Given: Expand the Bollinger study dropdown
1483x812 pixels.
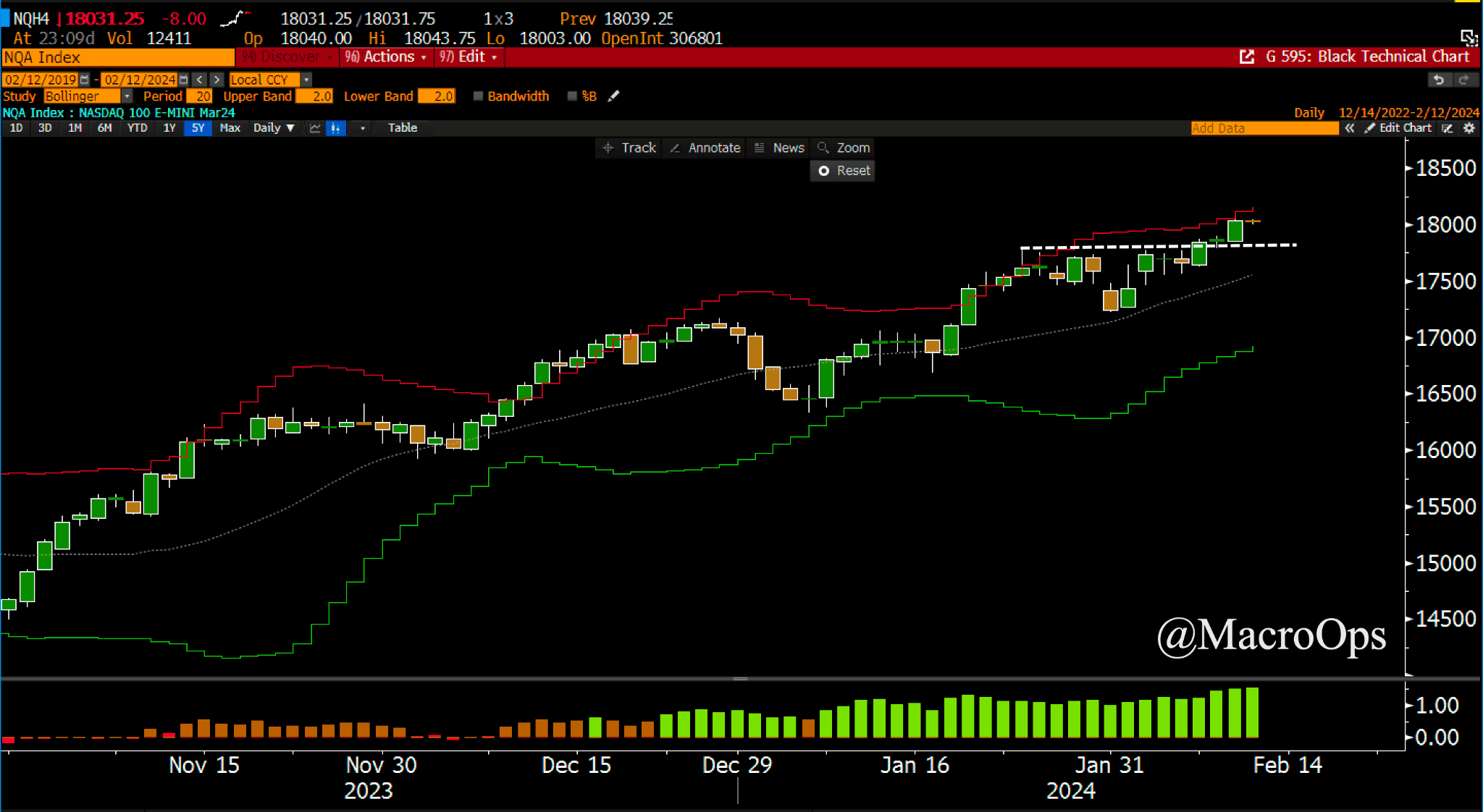Looking at the screenshot, I should pyautogui.click(x=127, y=96).
